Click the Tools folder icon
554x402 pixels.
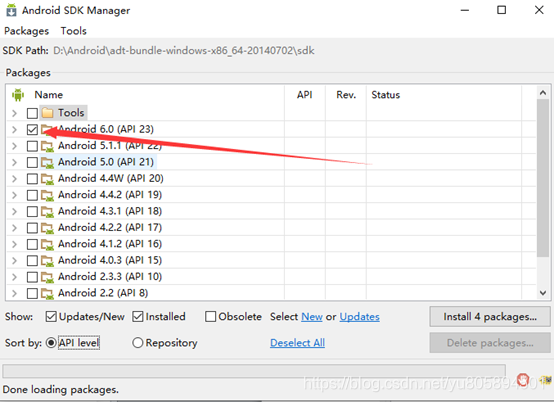coord(47,113)
